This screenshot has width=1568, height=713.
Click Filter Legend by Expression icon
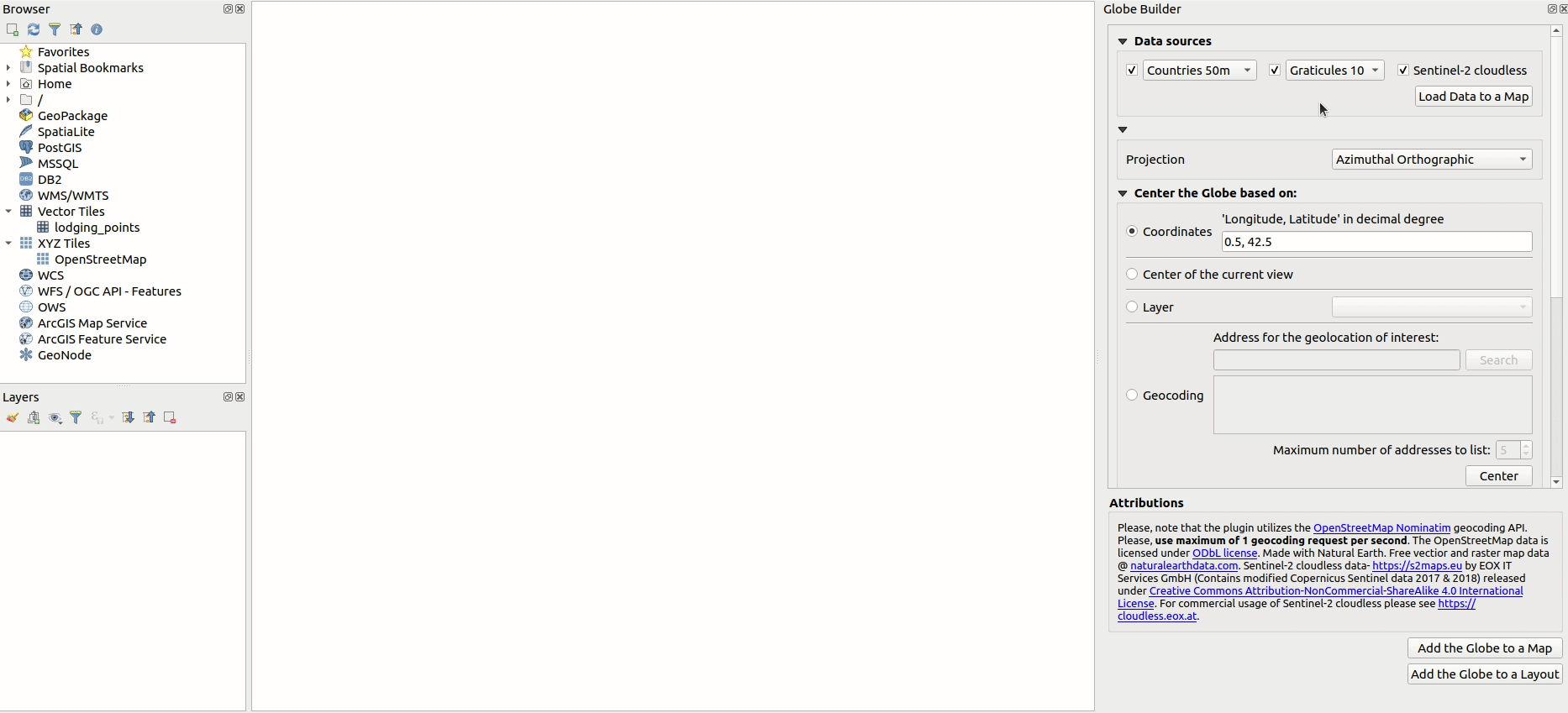pos(97,417)
